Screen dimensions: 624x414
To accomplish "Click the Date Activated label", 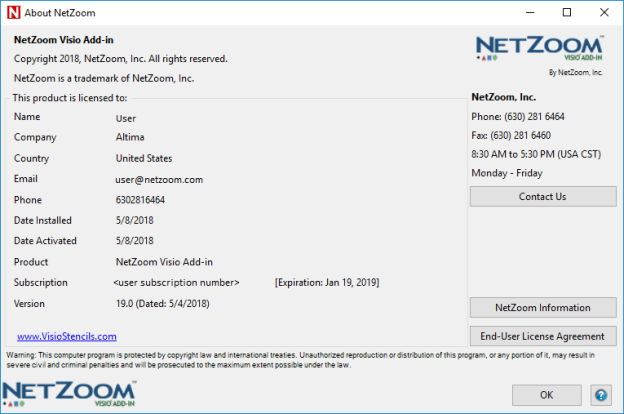I will click(x=45, y=241).
